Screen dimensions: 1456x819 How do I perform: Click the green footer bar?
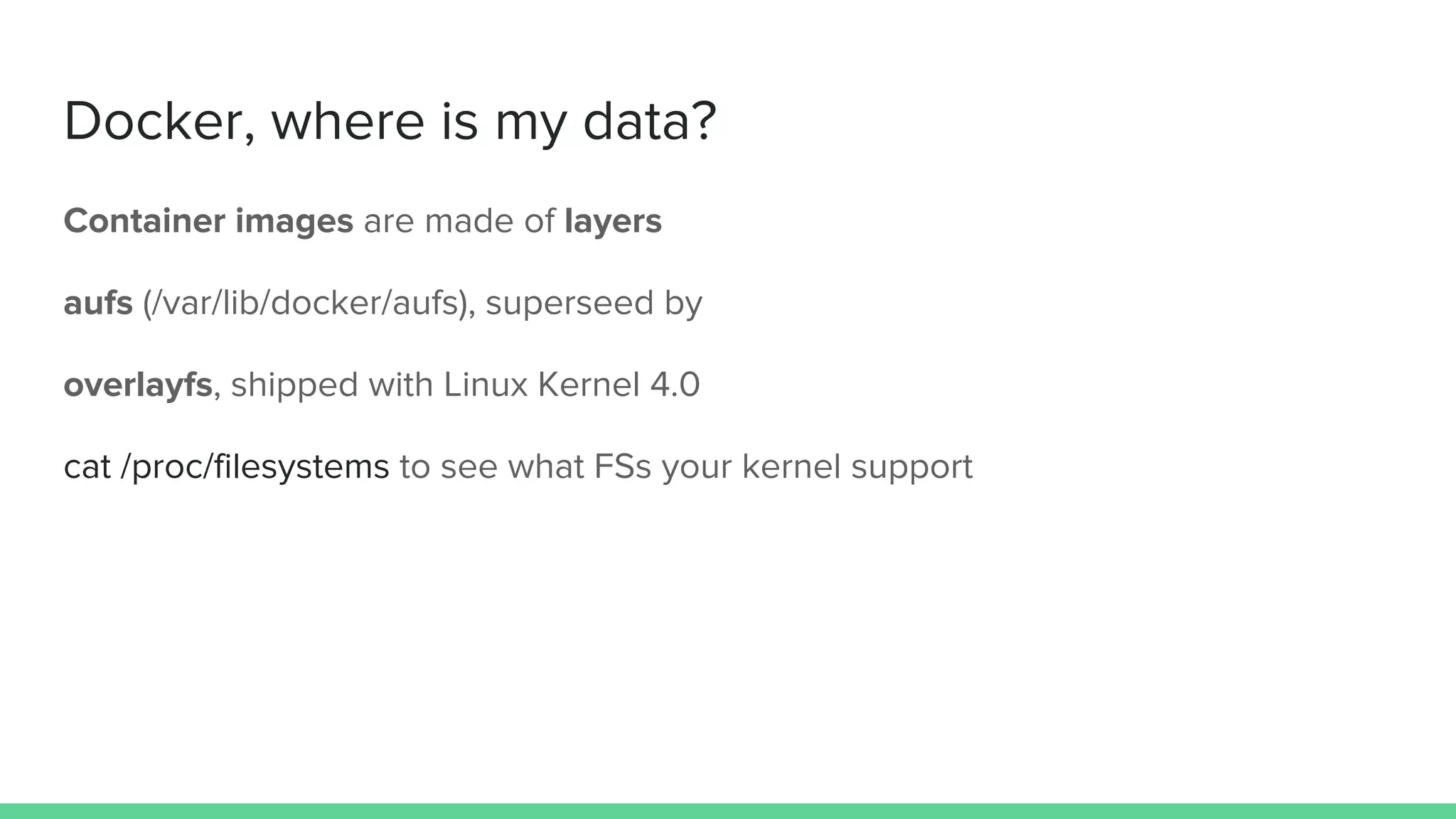728,811
